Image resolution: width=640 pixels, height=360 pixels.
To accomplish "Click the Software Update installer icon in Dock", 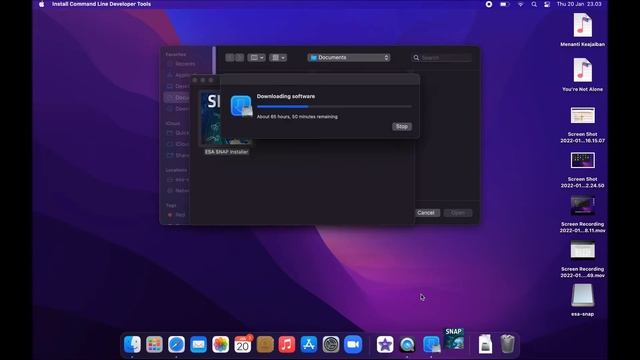I will [431, 344].
